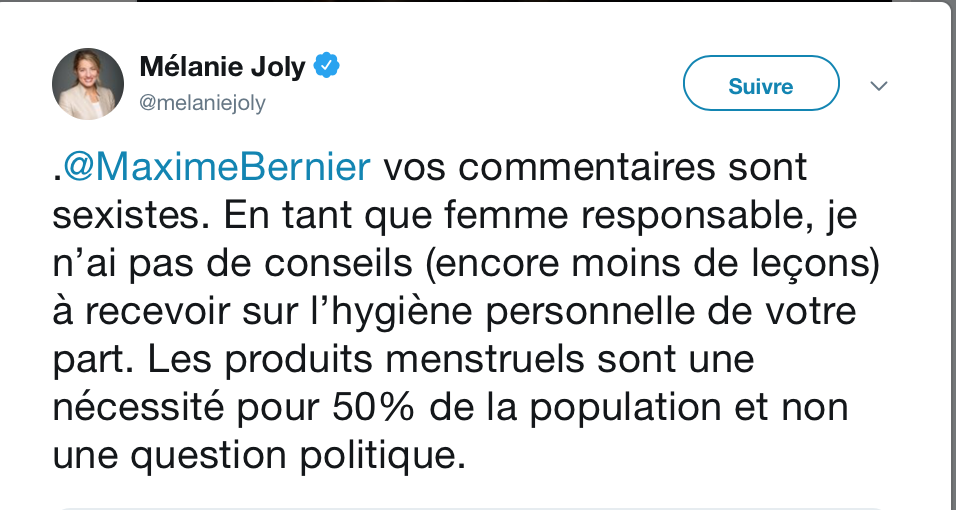Screen dimensions: 956x510
Task: Click the "50%" figure in the tweet
Action: tap(373, 408)
